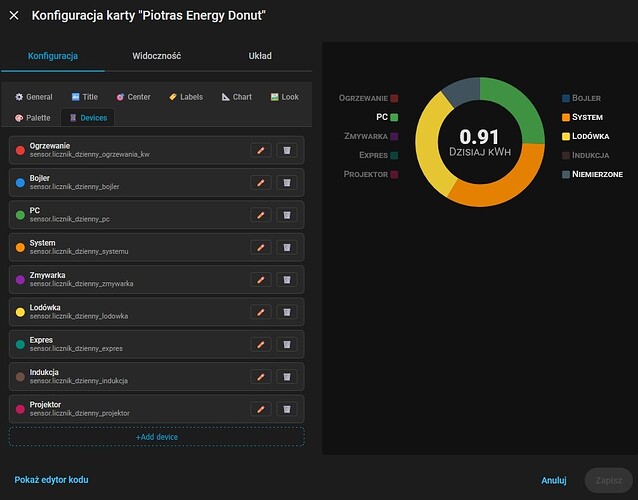Delete the Bojler device with trash icon
Image resolution: width=638 pixels, height=500 pixels.
pyautogui.click(x=287, y=183)
